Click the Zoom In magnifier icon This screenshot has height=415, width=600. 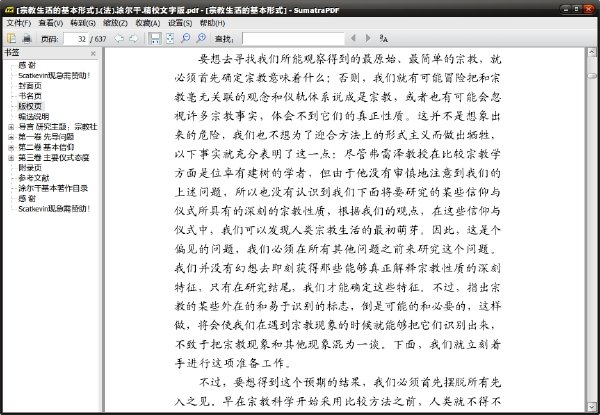(x=201, y=38)
